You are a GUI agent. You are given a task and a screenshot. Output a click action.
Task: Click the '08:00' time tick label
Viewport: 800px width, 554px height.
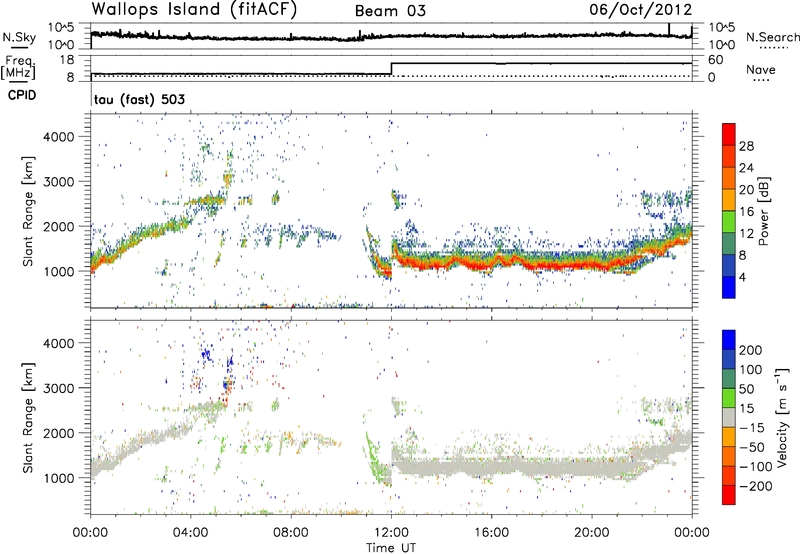tap(291, 533)
